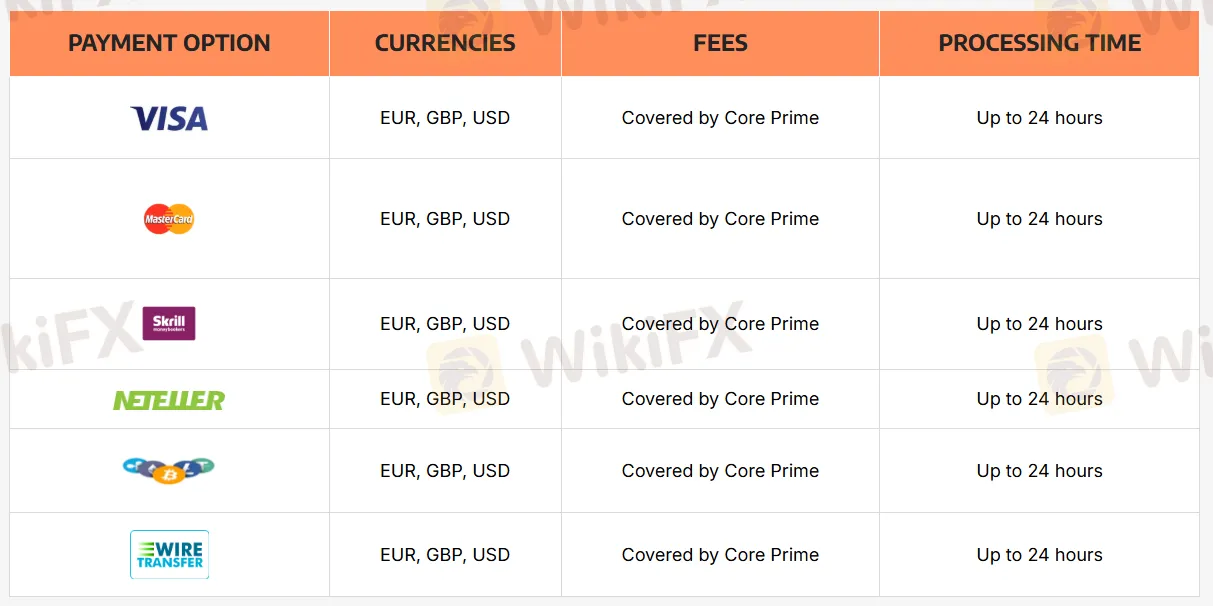Screen dimensions: 1213x606
Task: Click the crypto row fees text
Action: tap(720, 471)
